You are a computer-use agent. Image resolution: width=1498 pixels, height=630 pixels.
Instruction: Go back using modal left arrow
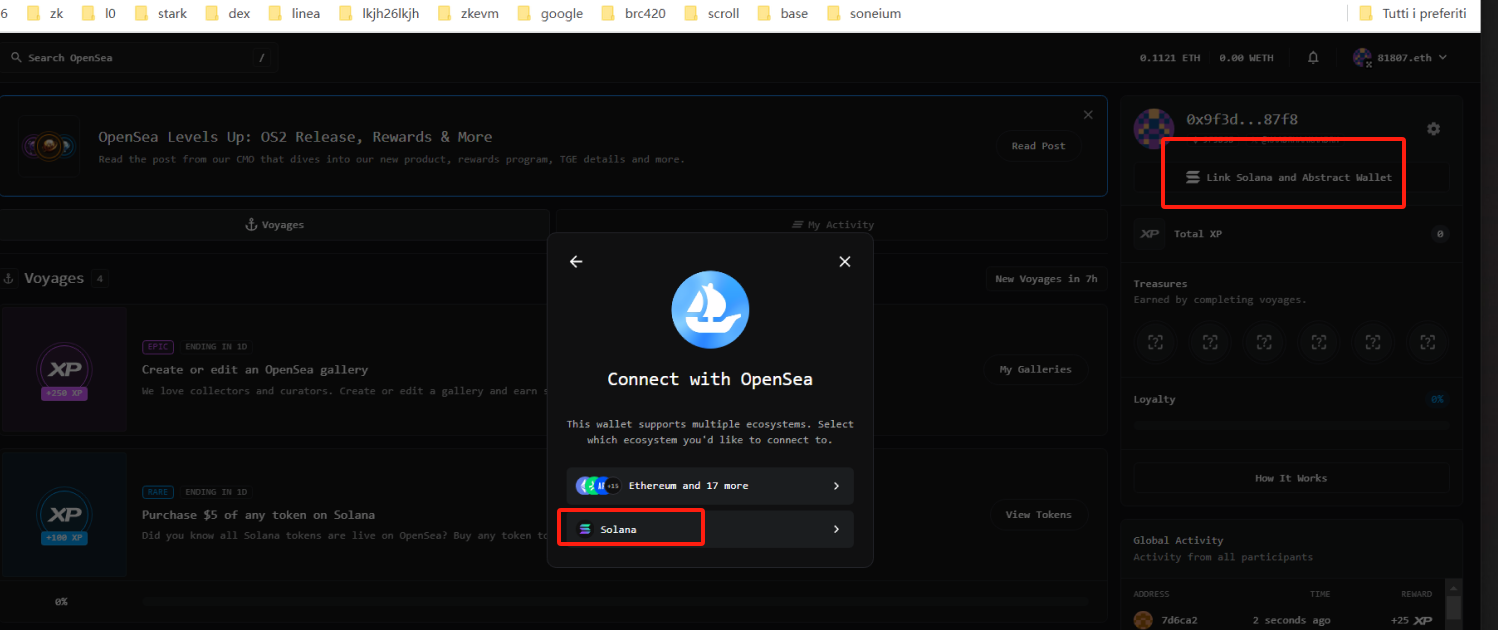pos(576,261)
